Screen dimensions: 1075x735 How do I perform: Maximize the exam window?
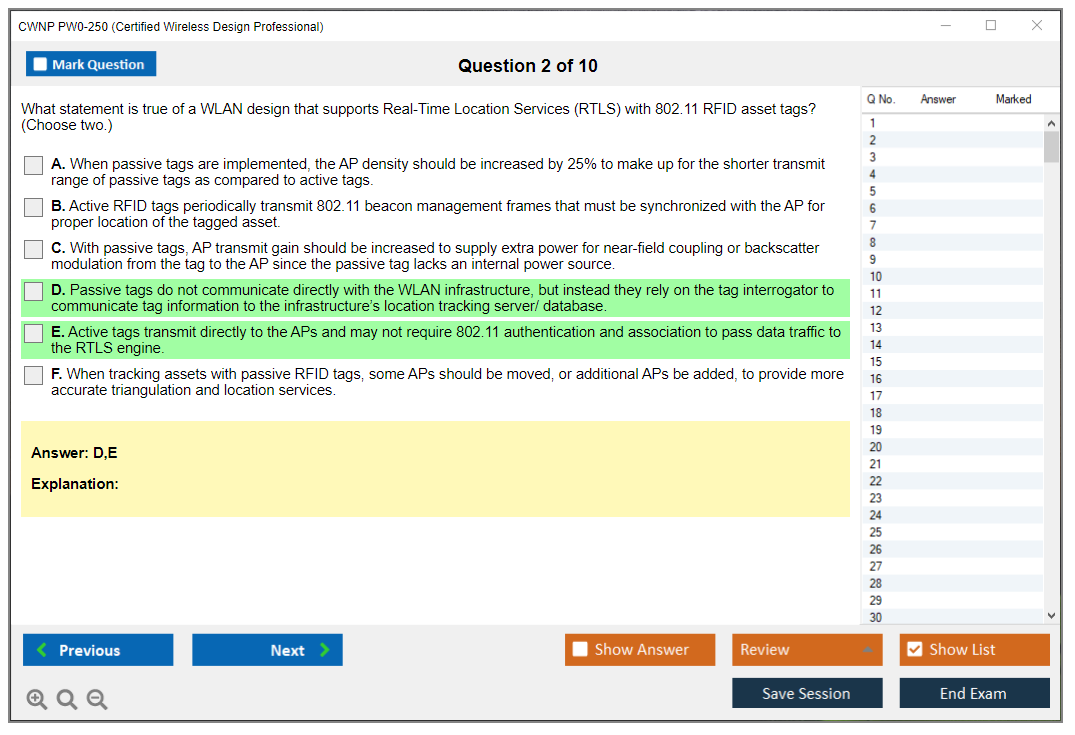point(991,26)
